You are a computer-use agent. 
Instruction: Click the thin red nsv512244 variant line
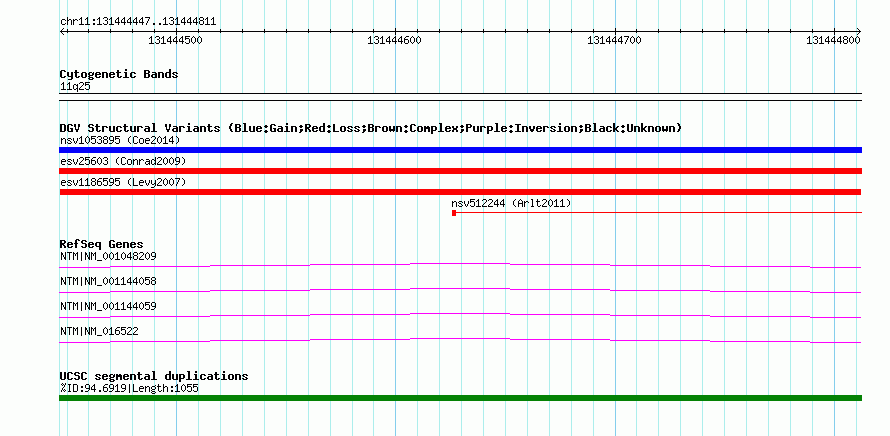pyautogui.click(x=659, y=213)
